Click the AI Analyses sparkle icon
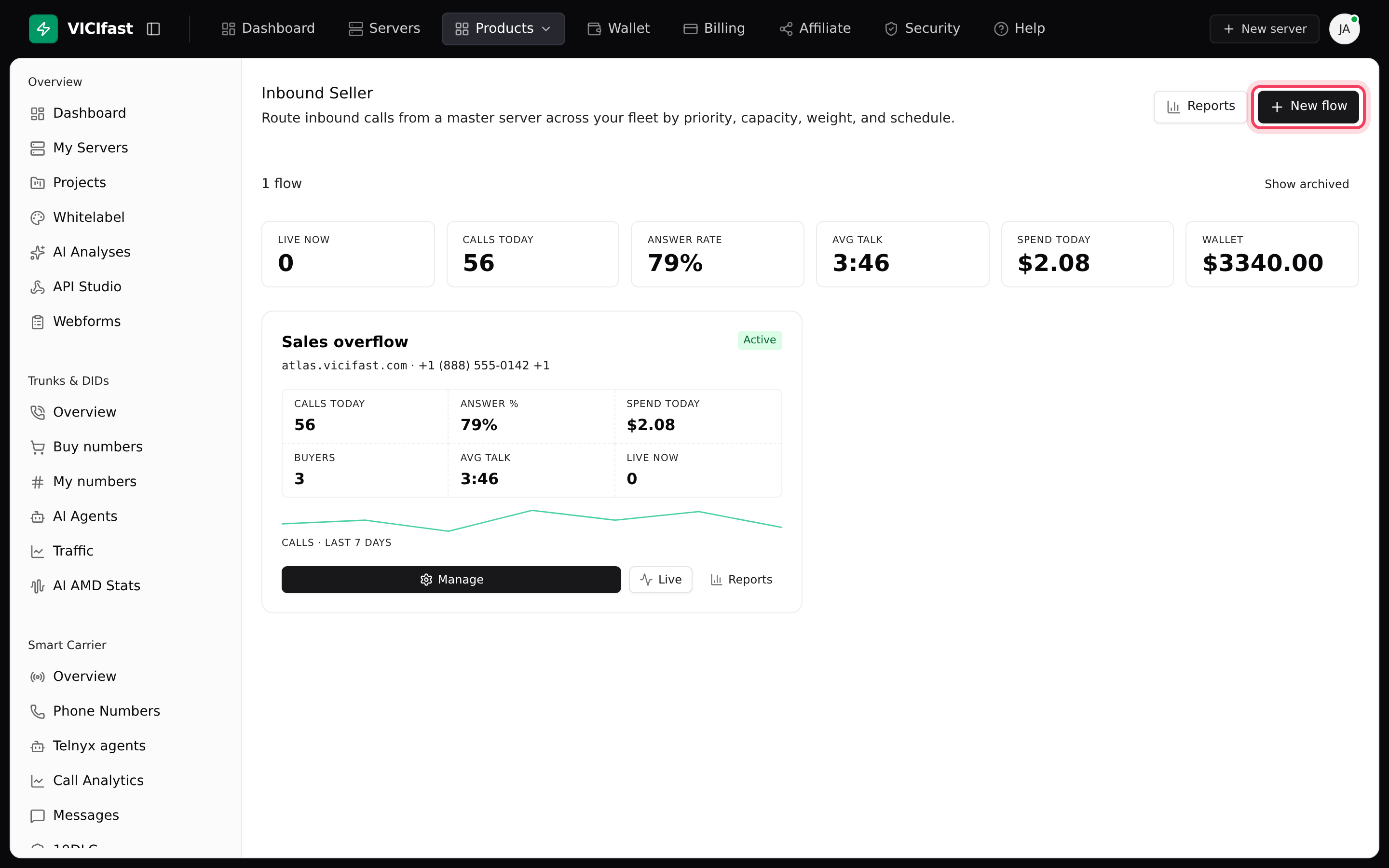The width and height of the screenshot is (1389, 868). [37, 253]
